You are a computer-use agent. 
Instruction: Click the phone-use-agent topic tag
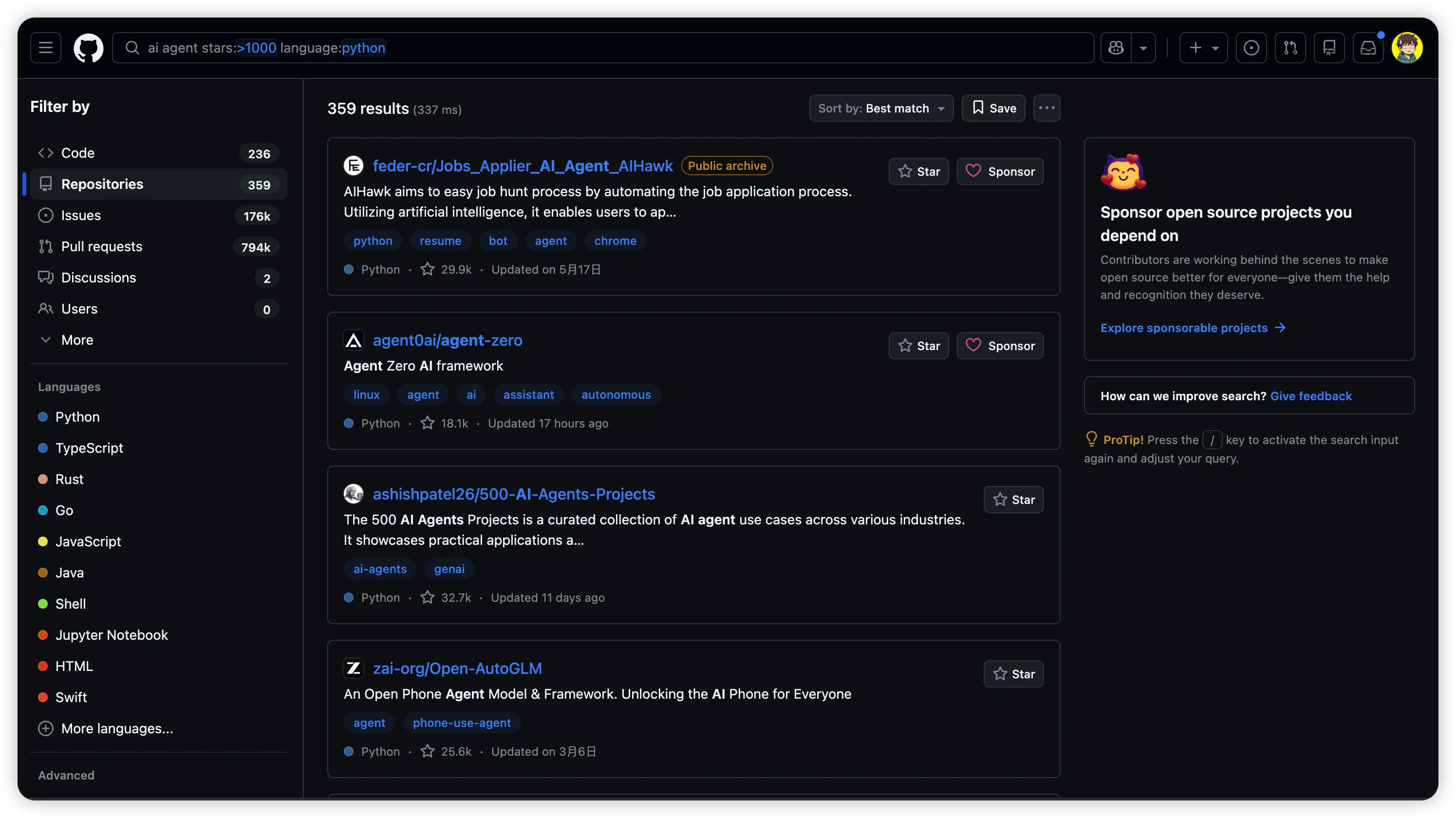[462, 722]
